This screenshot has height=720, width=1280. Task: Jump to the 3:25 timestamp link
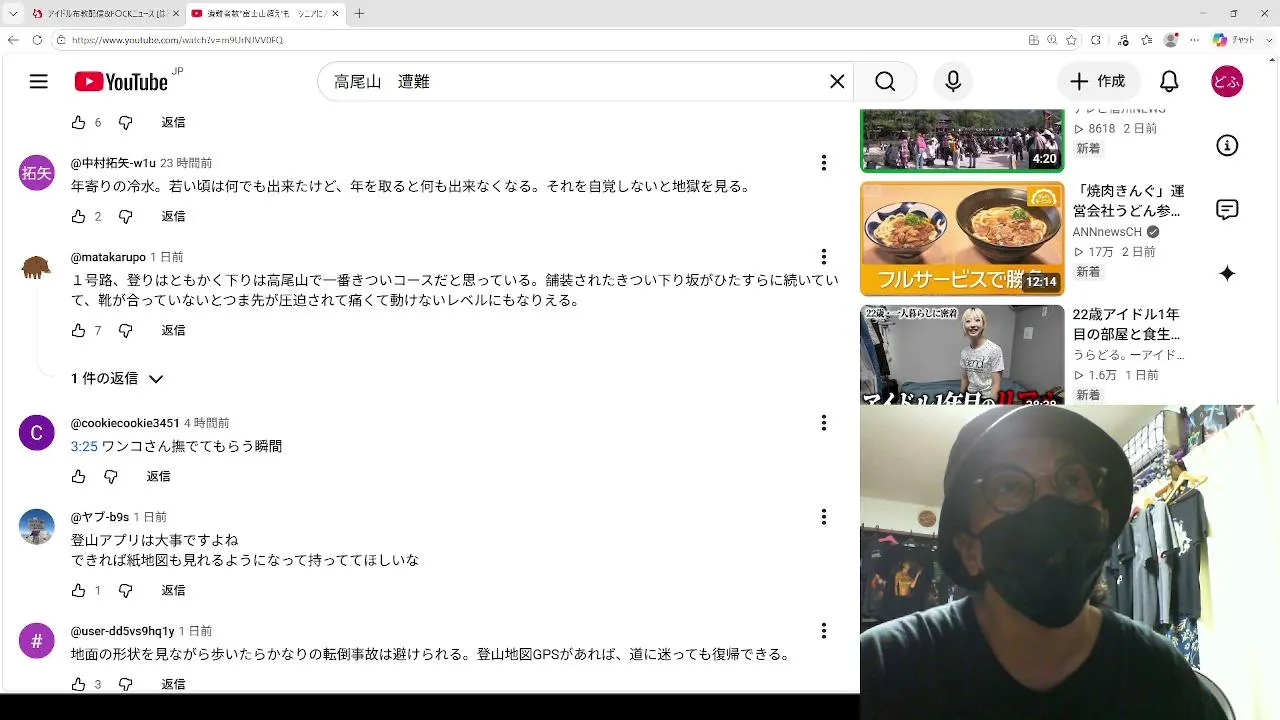click(x=84, y=446)
